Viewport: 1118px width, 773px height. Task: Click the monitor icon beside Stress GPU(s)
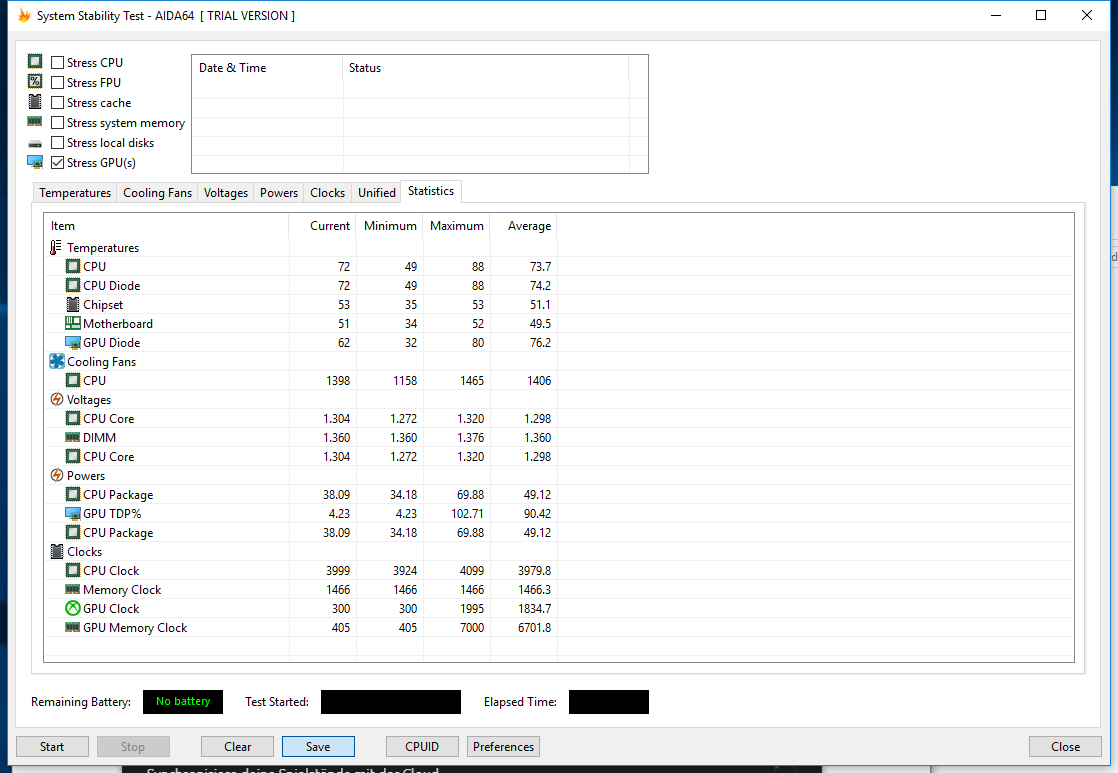pos(35,162)
